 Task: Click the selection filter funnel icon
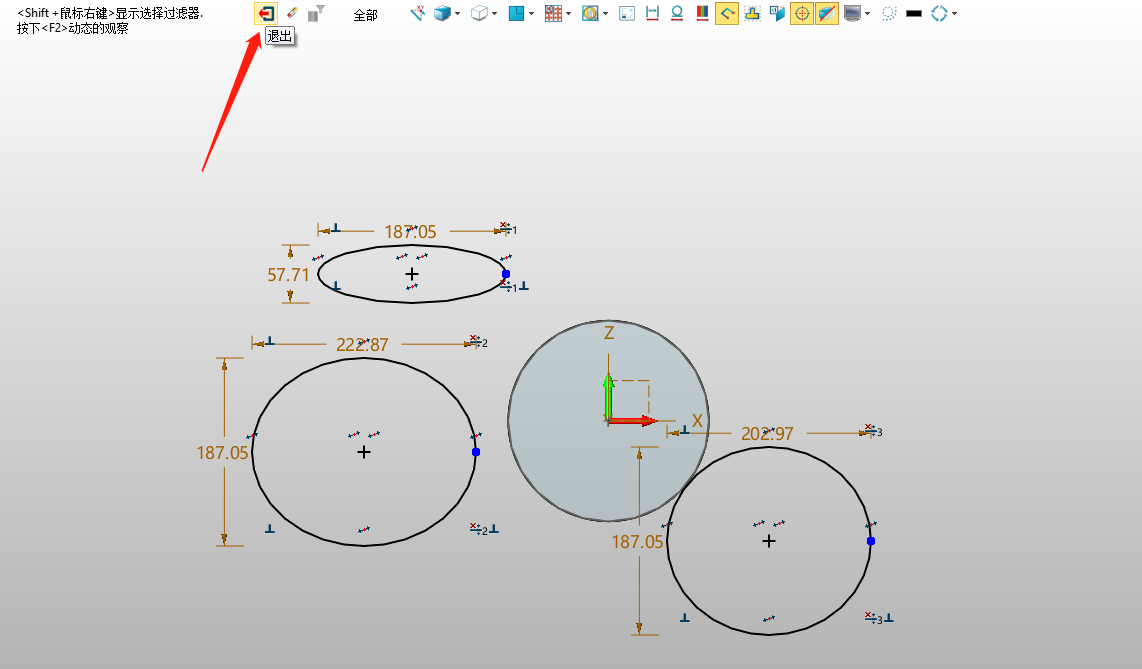[316, 14]
